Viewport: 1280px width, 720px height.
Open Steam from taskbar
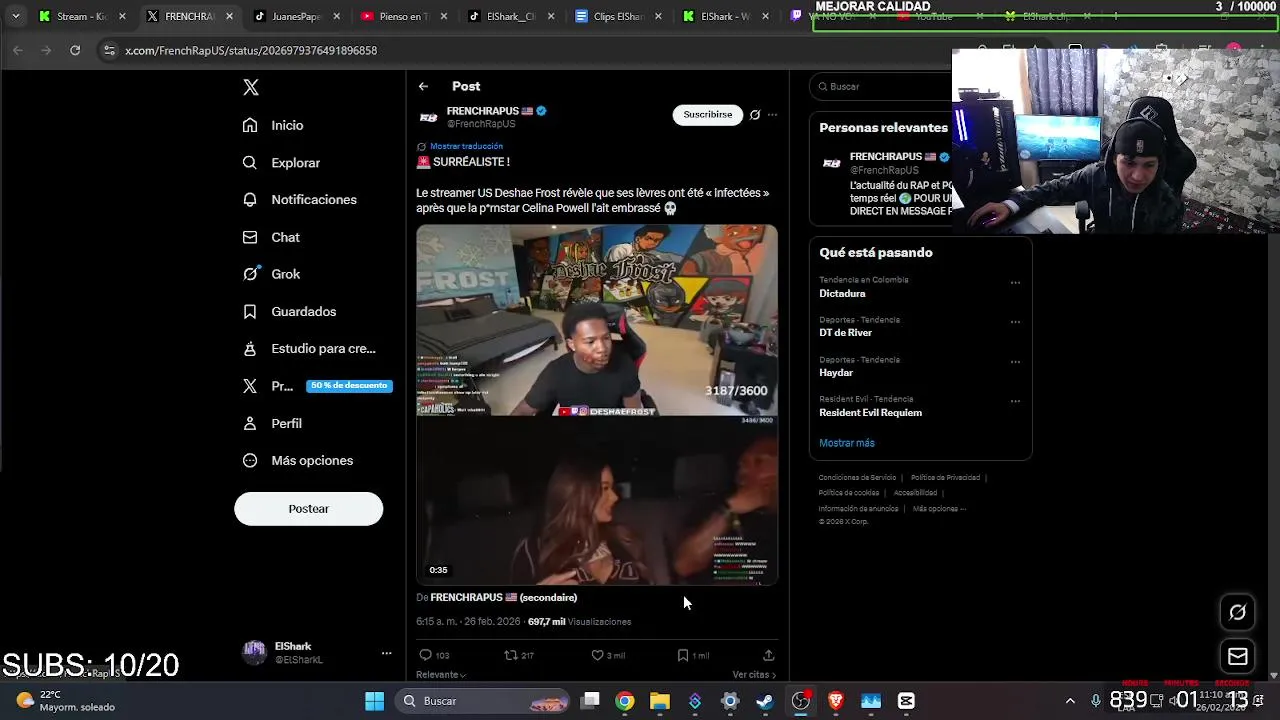point(765,701)
